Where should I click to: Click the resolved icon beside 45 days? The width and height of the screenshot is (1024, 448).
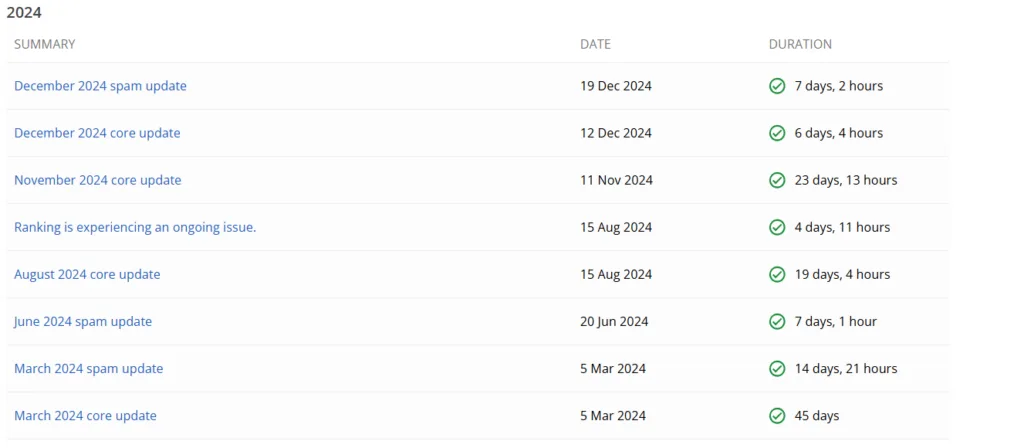(x=777, y=415)
